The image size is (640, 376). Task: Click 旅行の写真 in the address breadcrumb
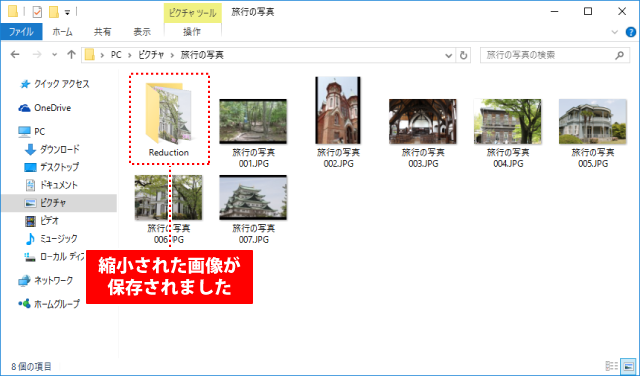(202, 55)
